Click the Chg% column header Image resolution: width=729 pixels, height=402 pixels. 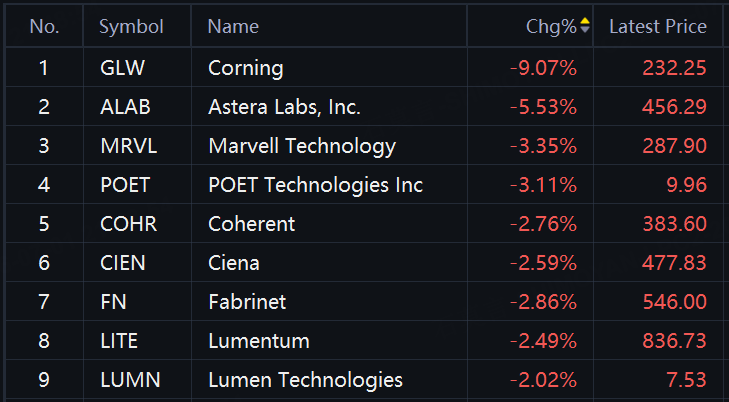click(551, 26)
